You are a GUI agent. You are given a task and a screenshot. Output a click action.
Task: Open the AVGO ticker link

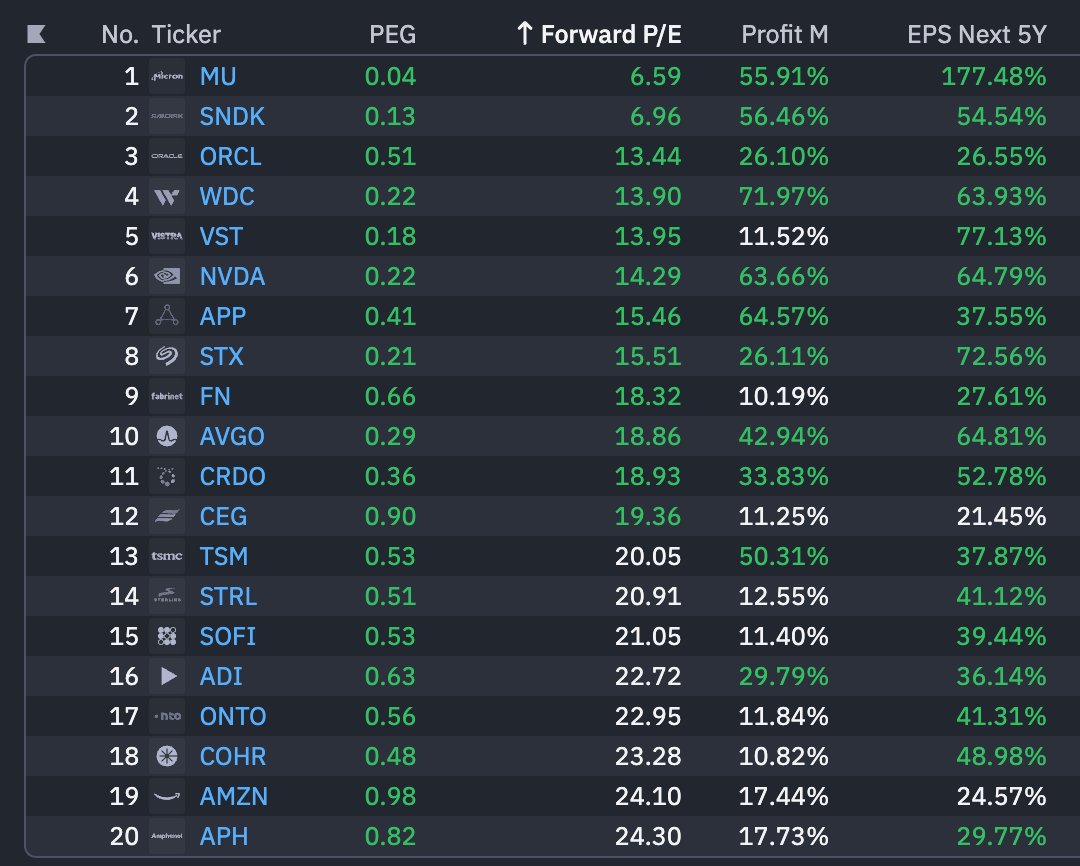[x=232, y=436]
